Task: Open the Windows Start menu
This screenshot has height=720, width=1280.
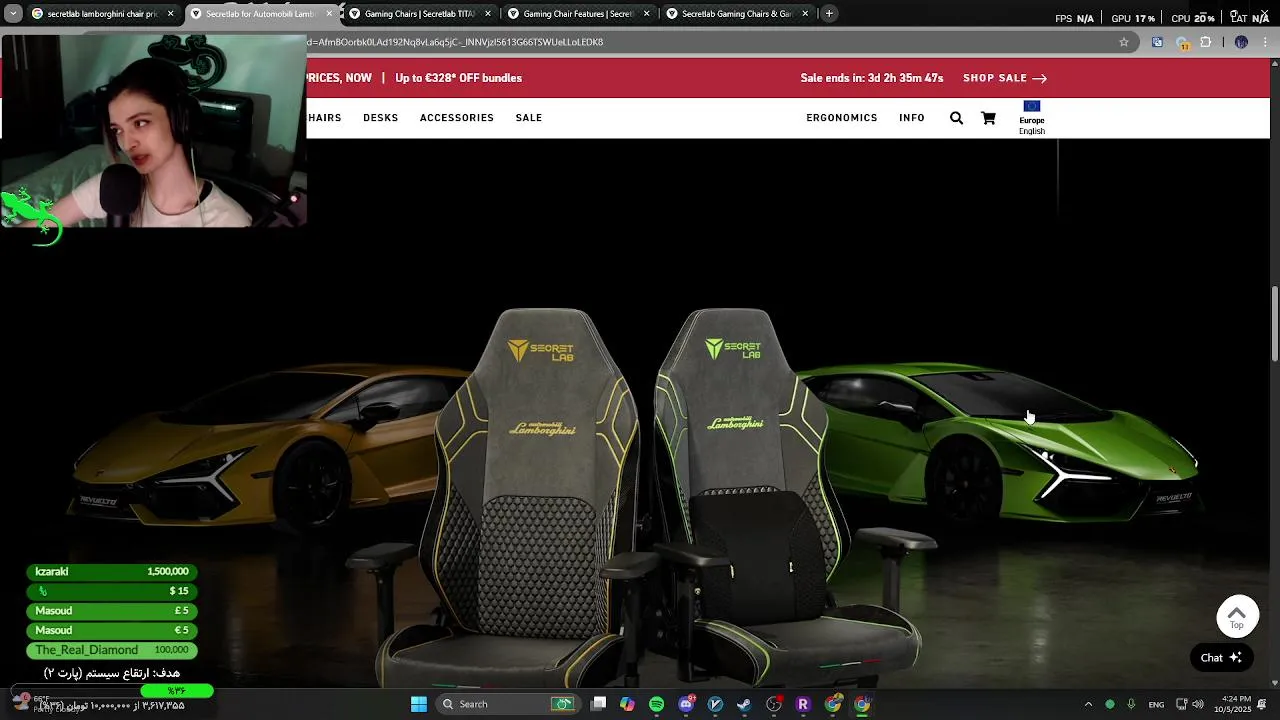Action: (x=419, y=704)
